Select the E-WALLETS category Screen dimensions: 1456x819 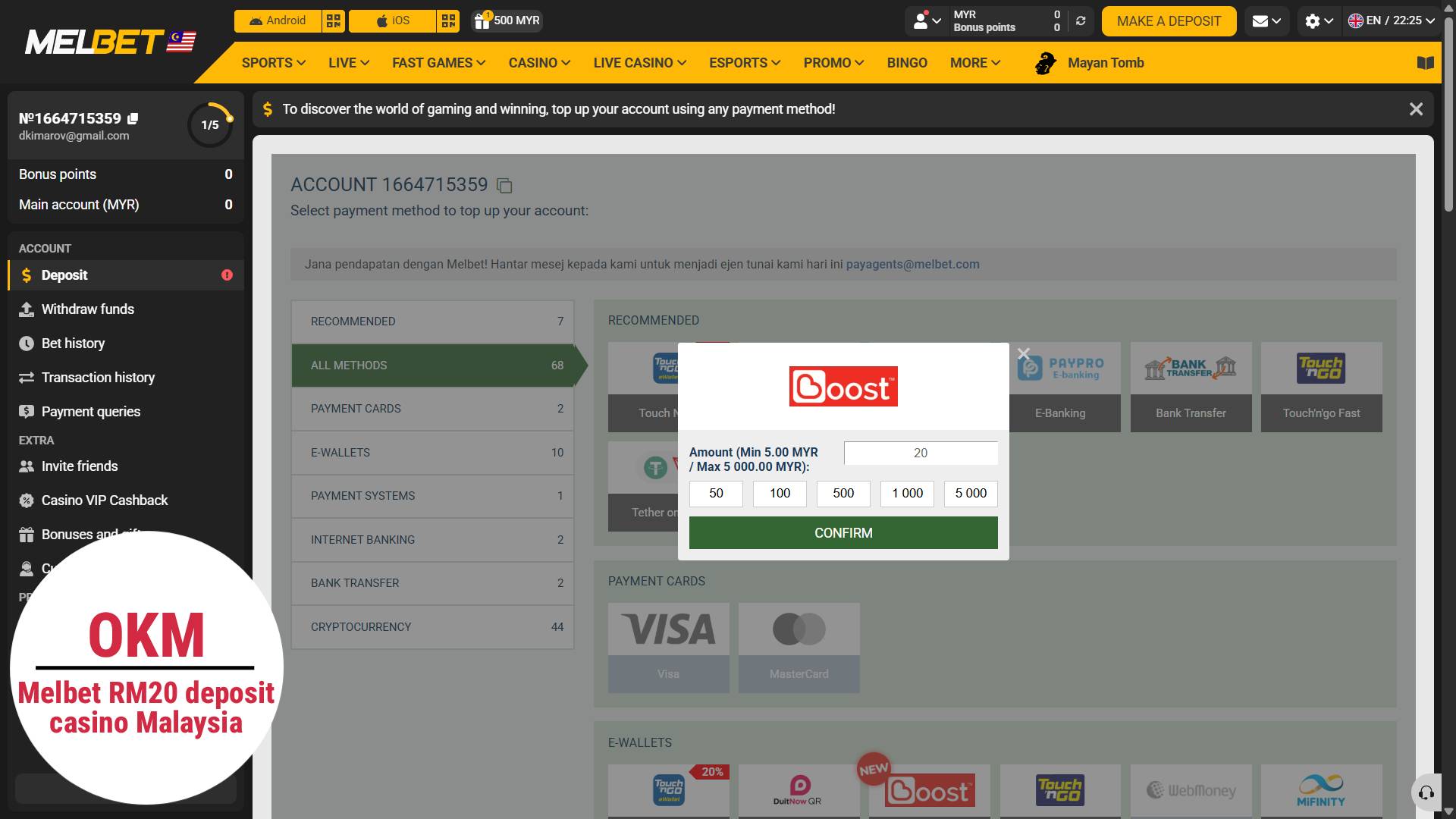coord(432,453)
